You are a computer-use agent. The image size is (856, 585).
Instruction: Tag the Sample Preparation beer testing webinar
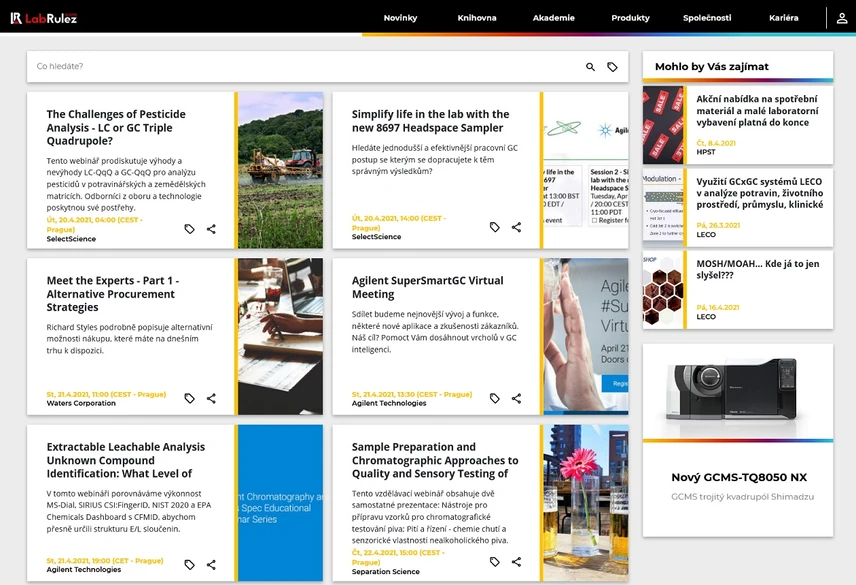pos(494,562)
